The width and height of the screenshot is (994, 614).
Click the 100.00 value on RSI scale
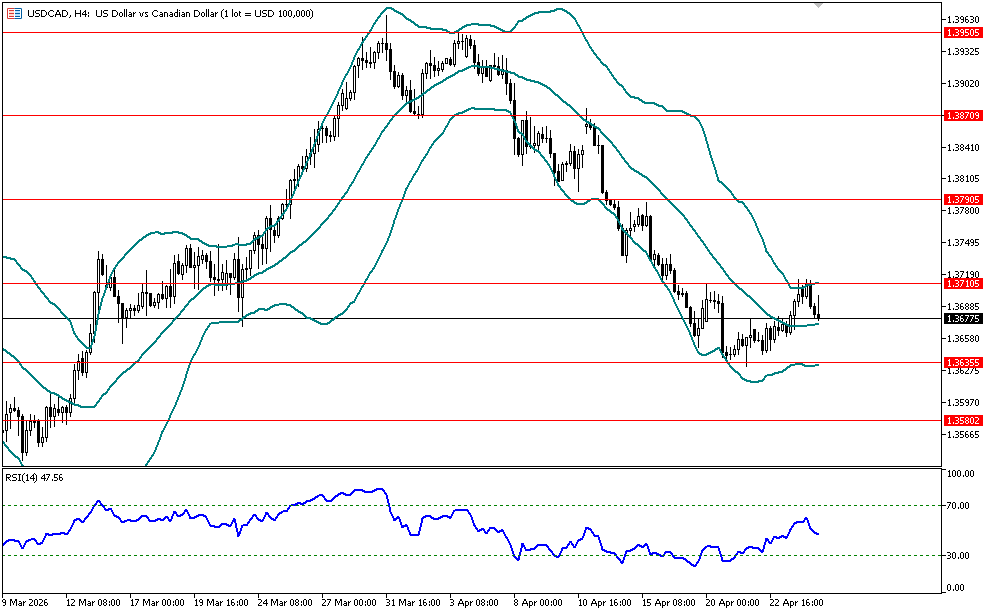960,474
